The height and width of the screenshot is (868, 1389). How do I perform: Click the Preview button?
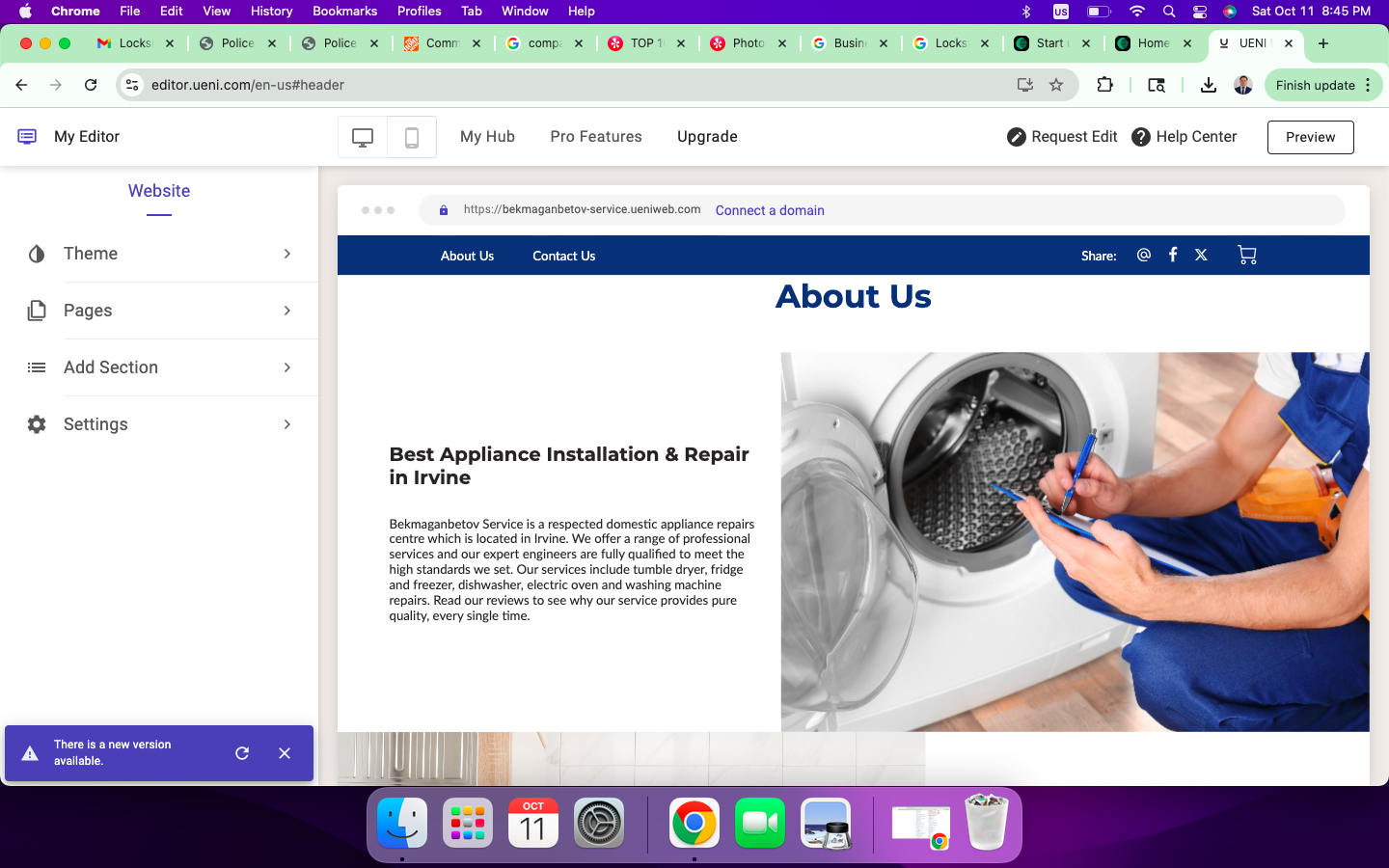click(x=1310, y=137)
